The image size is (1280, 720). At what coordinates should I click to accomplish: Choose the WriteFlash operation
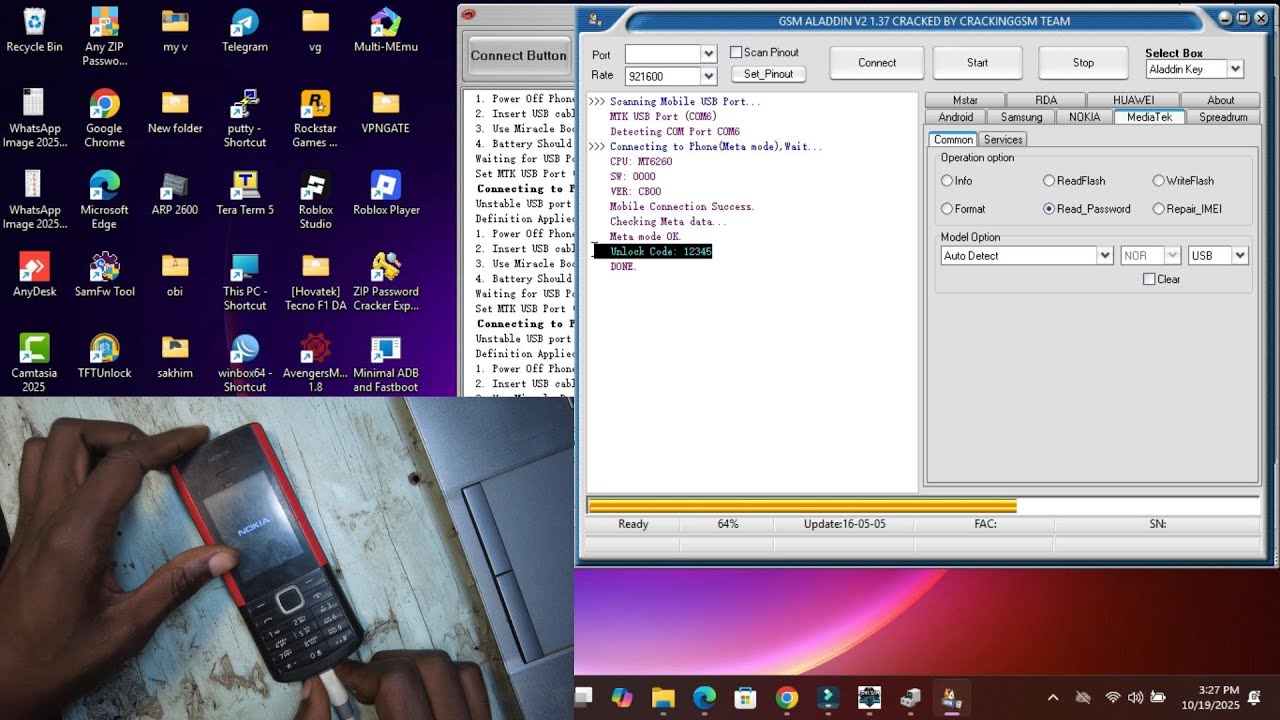point(1159,181)
